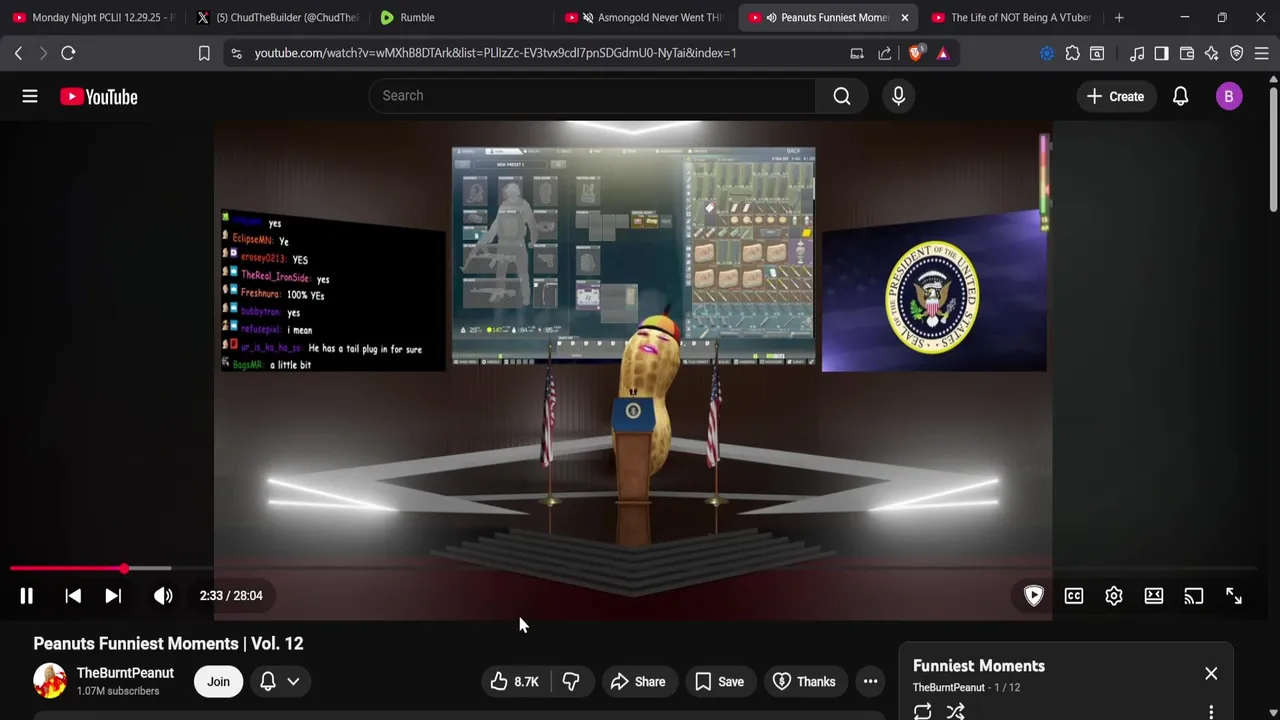Start voice search with the microphone
This screenshot has height=720, width=1280.
click(x=898, y=96)
